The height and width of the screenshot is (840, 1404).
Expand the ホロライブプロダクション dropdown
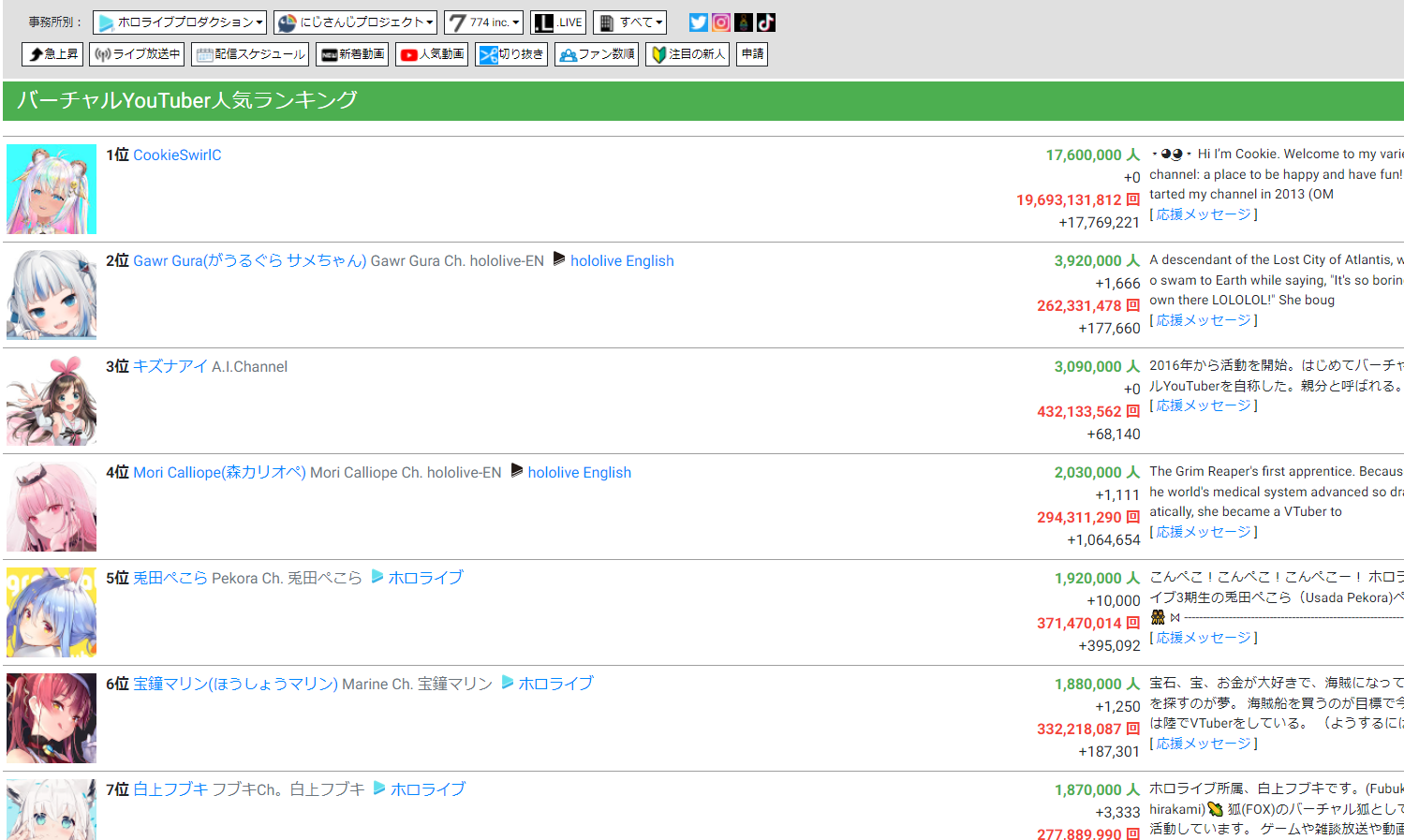pos(180,22)
